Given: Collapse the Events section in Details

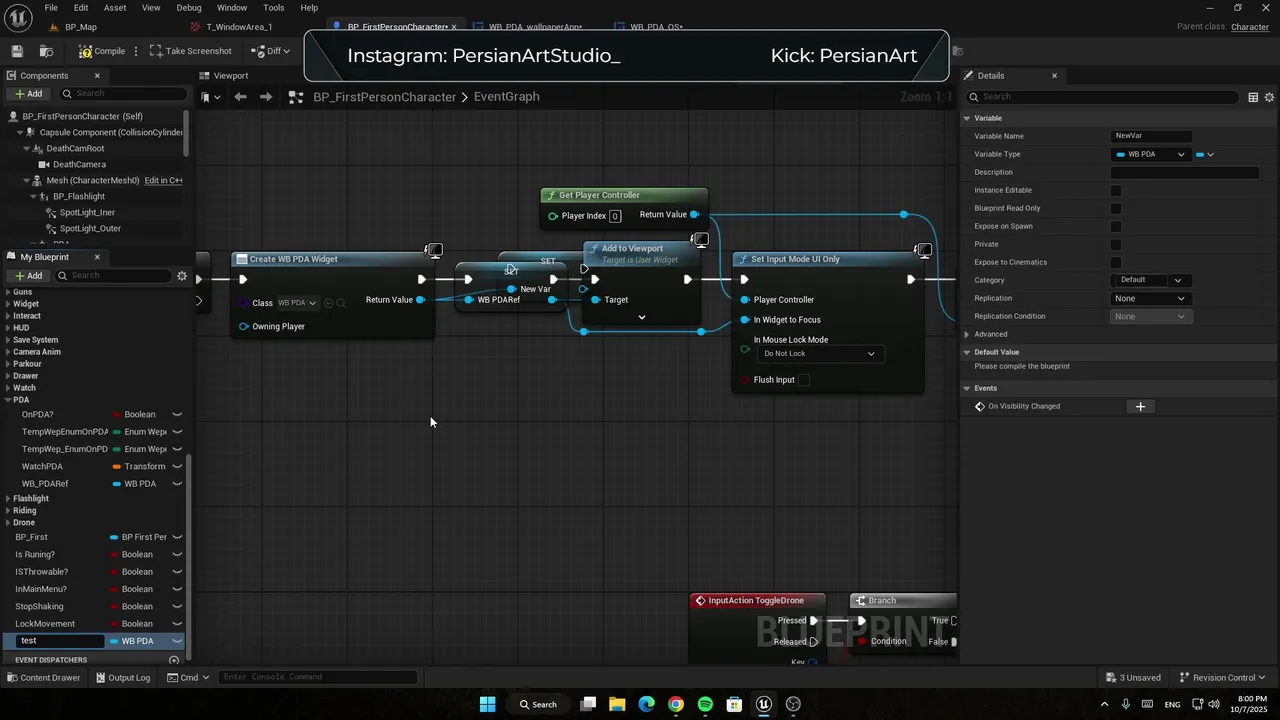Looking at the screenshot, I should pos(967,388).
